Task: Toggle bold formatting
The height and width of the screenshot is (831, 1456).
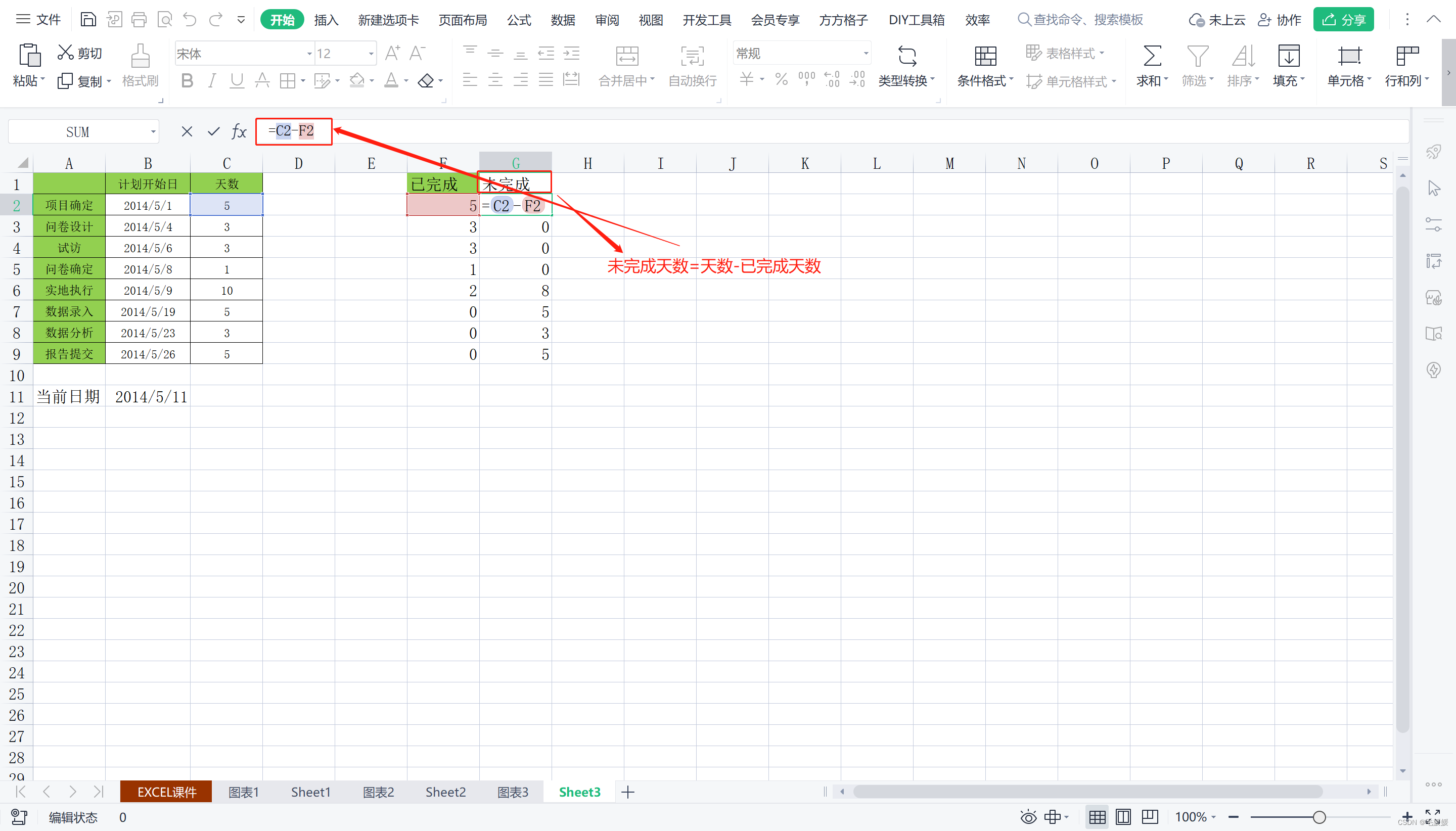Action: tap(187, 81)
